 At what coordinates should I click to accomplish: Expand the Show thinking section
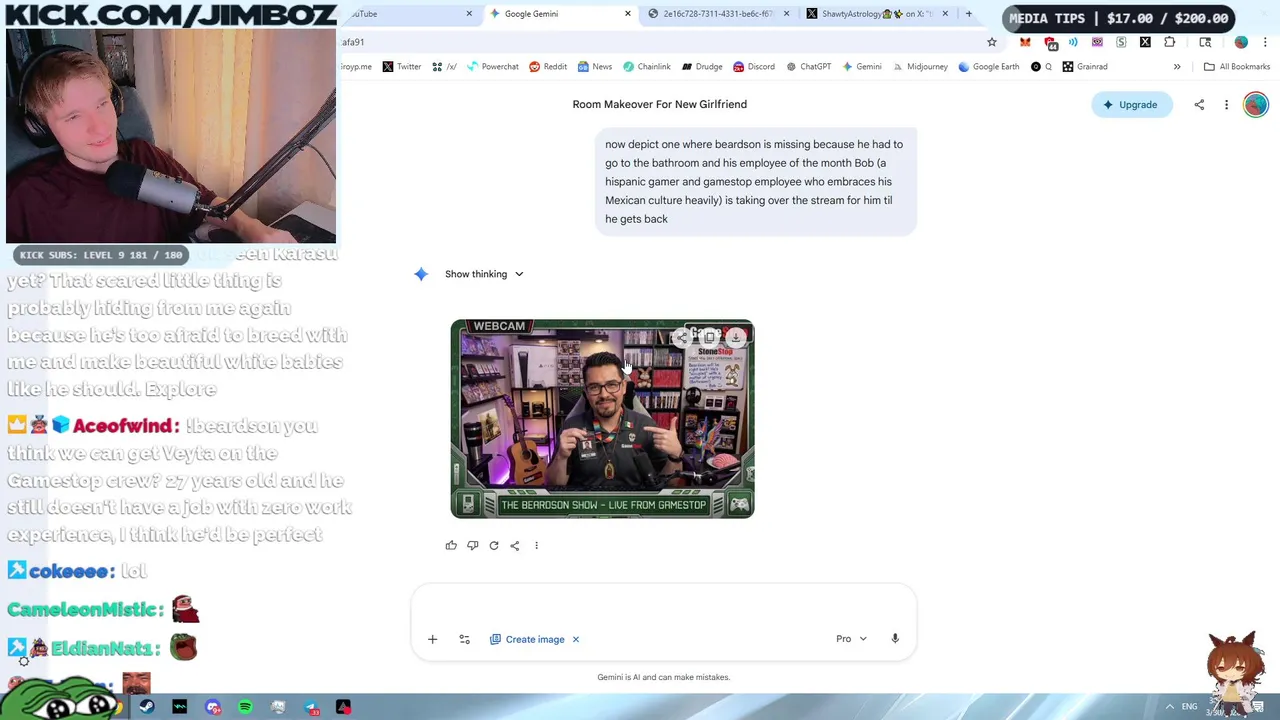pyautogui.click(x=484, y=274)
